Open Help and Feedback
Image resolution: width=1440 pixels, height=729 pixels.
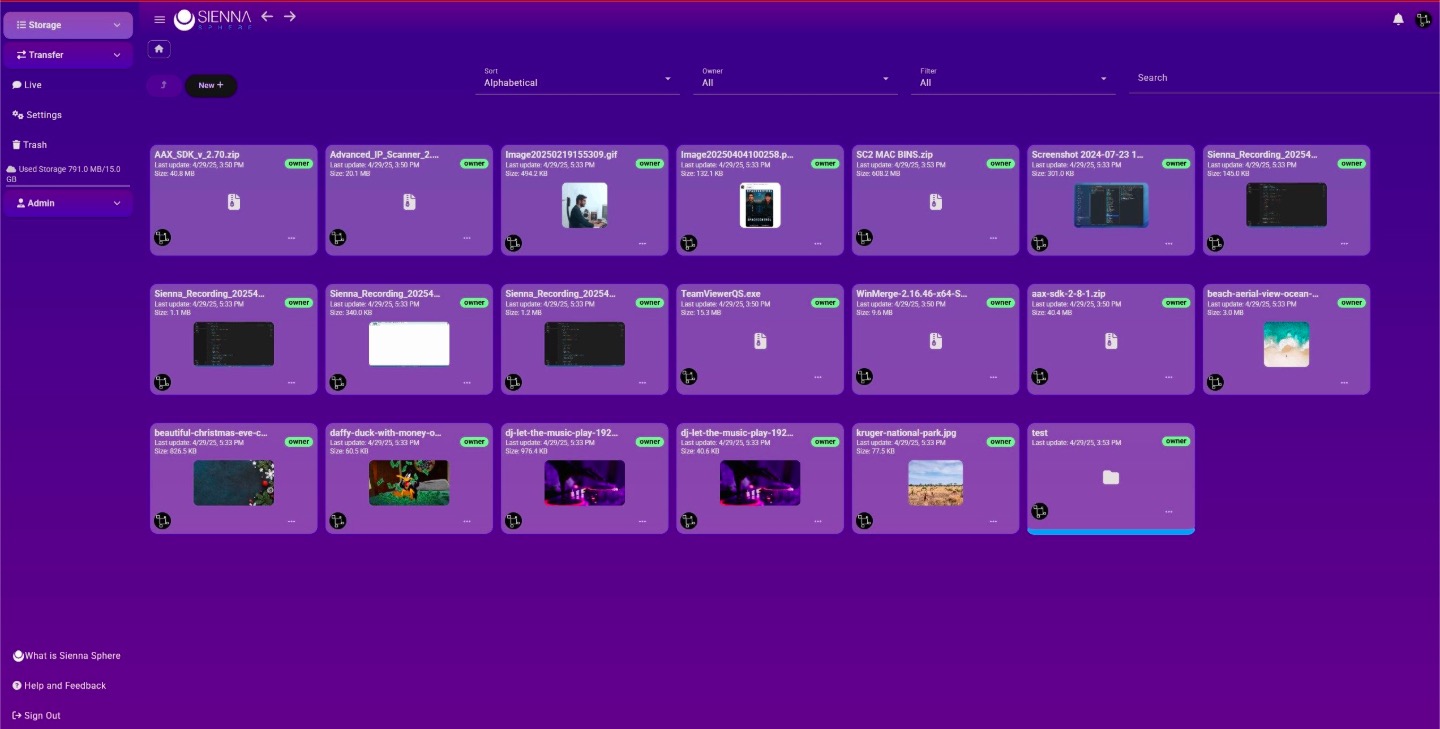[x=59, y=686]
